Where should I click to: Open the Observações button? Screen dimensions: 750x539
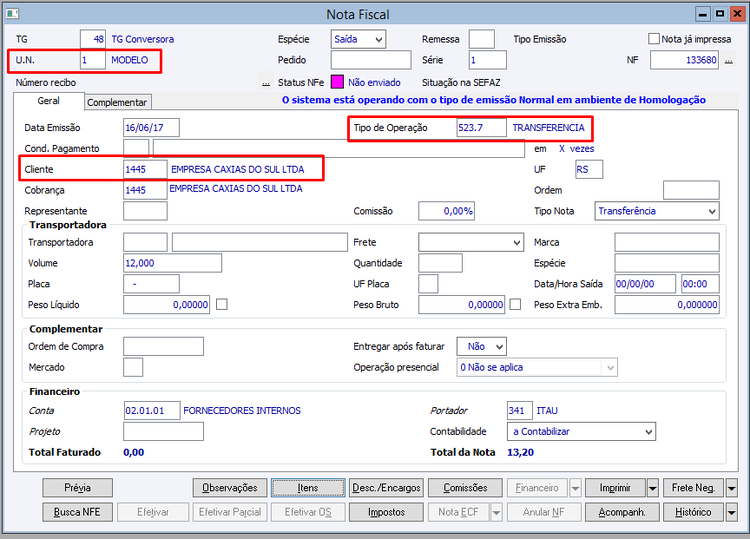[x=230, y=488]
